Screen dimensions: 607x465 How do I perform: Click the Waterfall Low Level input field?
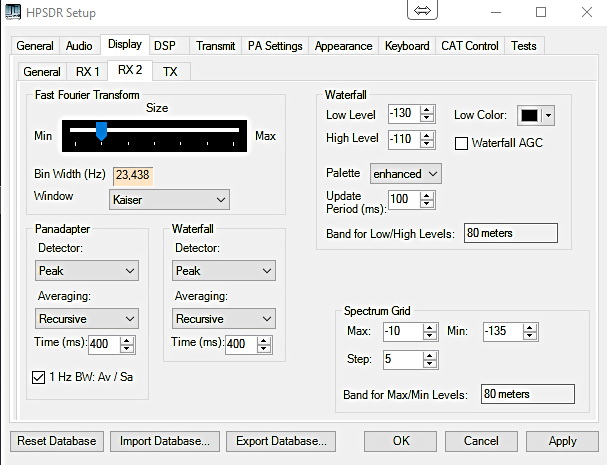[404, 114]
